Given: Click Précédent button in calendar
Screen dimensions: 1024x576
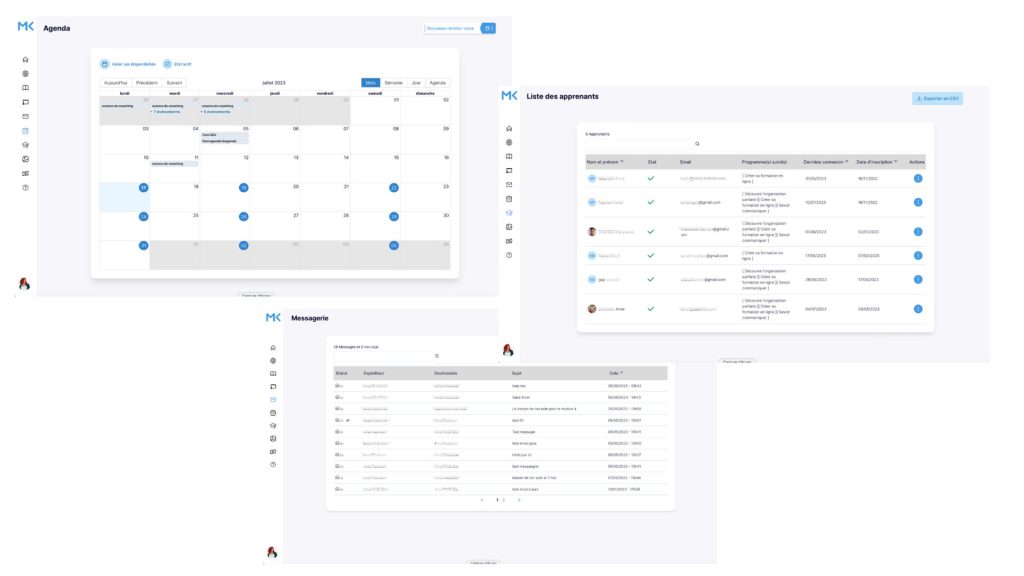Looking at the screenshot, I should click(147, 83).
